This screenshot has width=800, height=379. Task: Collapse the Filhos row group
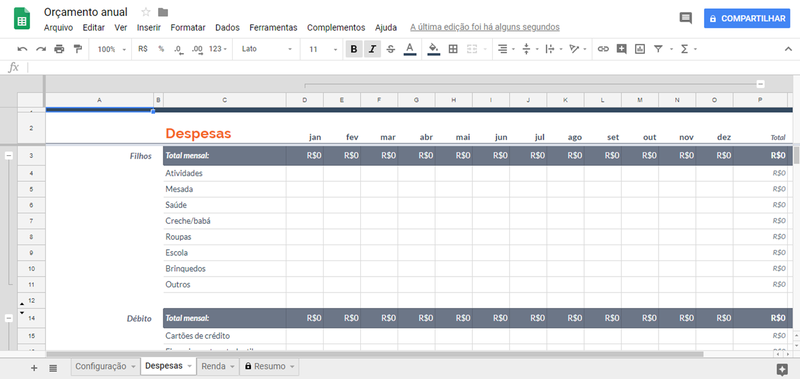click(9, 156)
